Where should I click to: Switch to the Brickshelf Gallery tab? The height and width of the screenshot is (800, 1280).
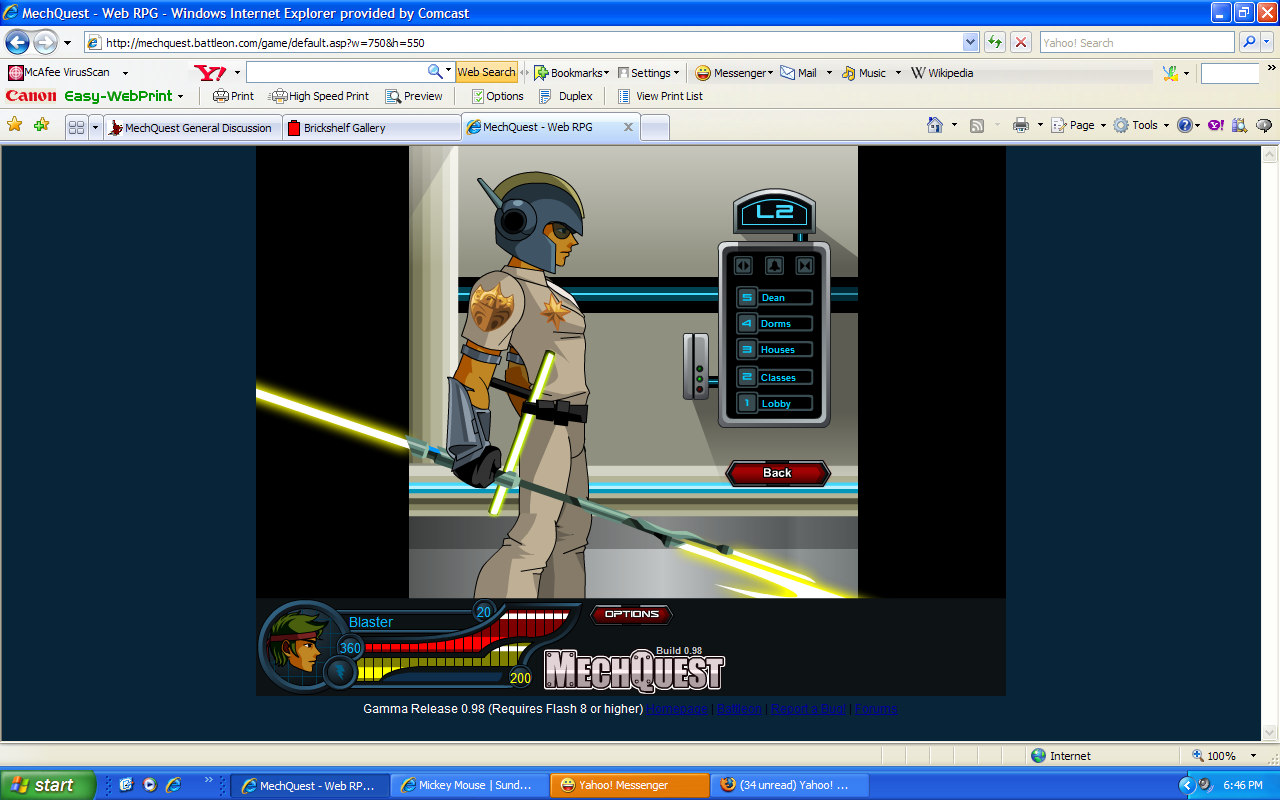[x=371, y=127]
